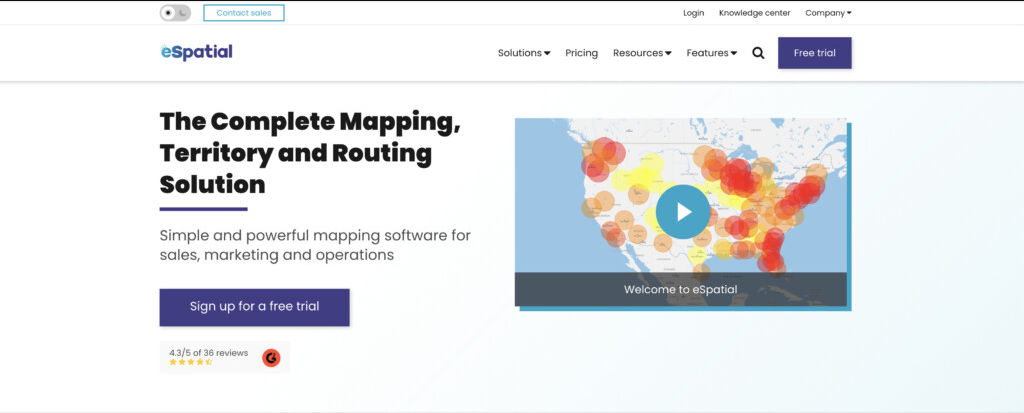Click the eSpatial logo
1024x413 pixels.
pos(197,52)
